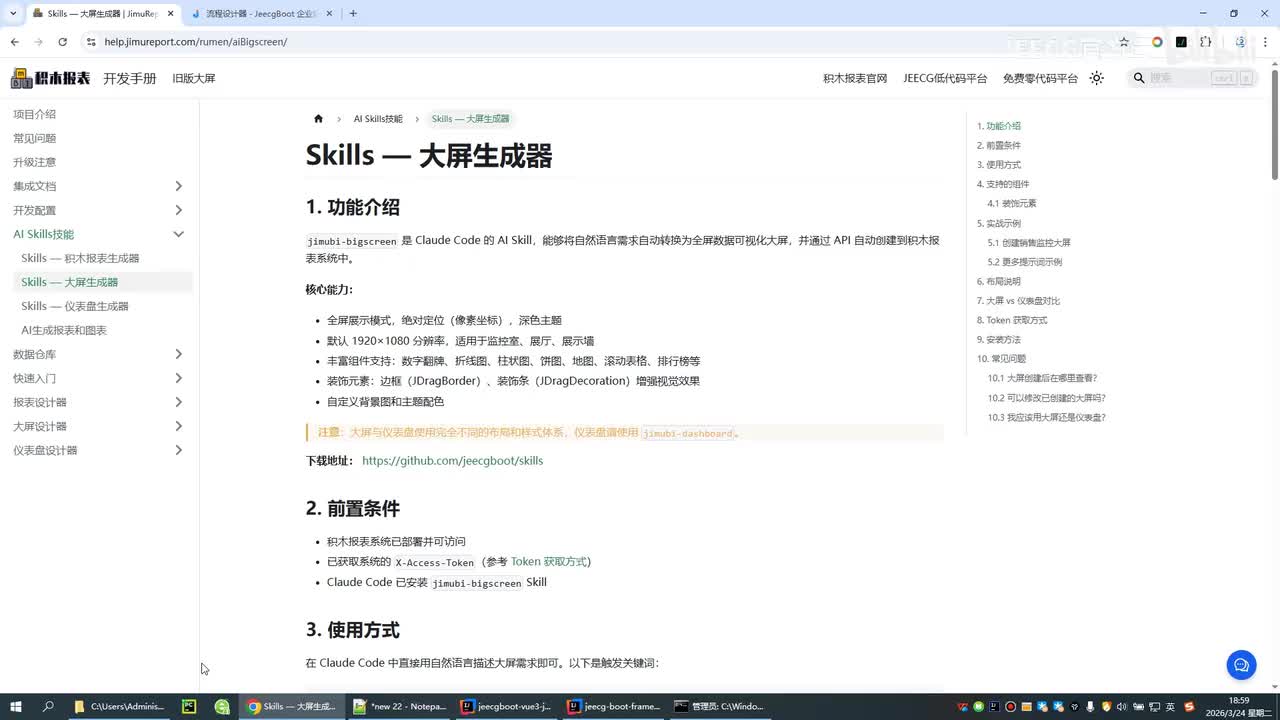Screen dimensions: 1280x720
Task: Open the github.com/jeecgboot/skills download link
Action: [x=452, y=461]
